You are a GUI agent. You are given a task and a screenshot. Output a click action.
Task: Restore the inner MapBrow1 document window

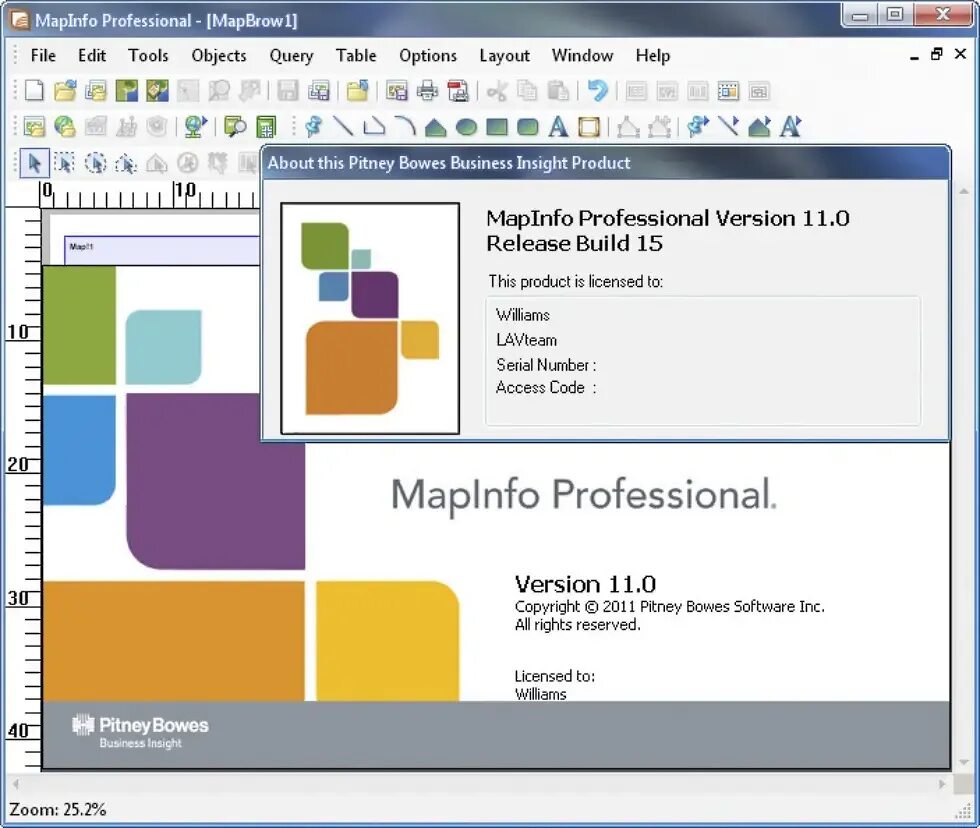[x=936, y=54]
